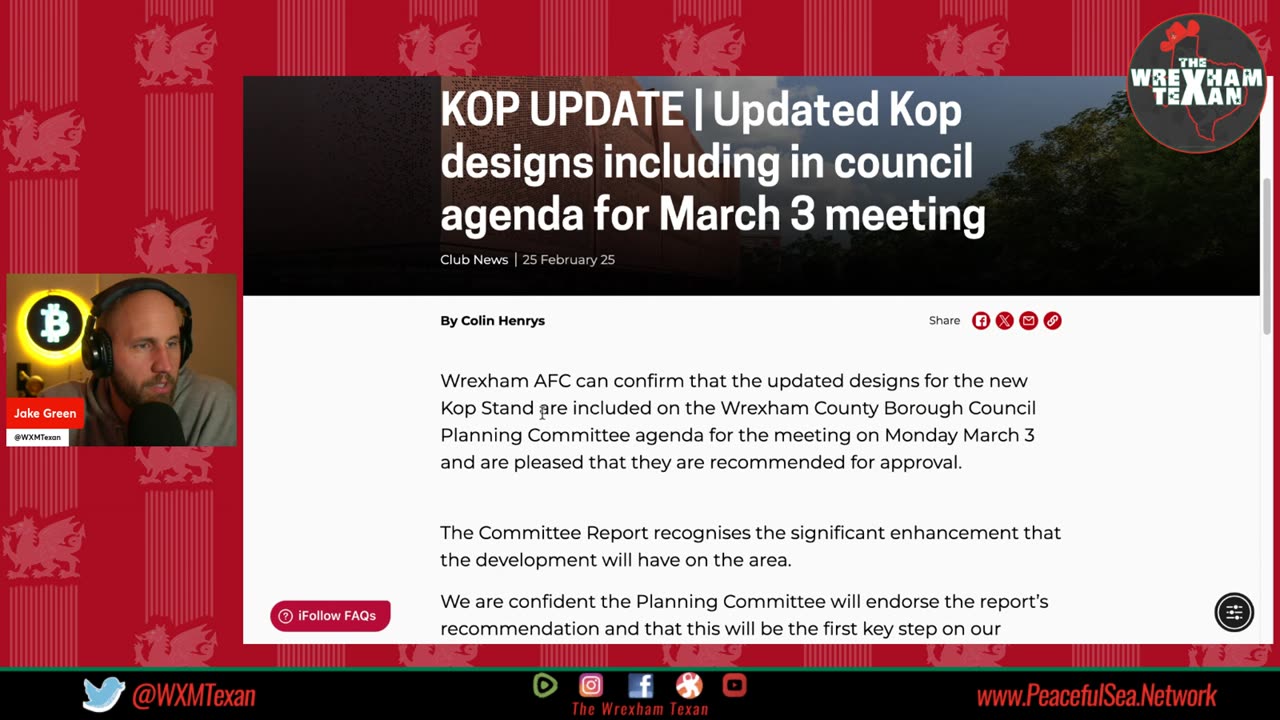
Task: Share article on Facebook
Action: coord(980,321)
